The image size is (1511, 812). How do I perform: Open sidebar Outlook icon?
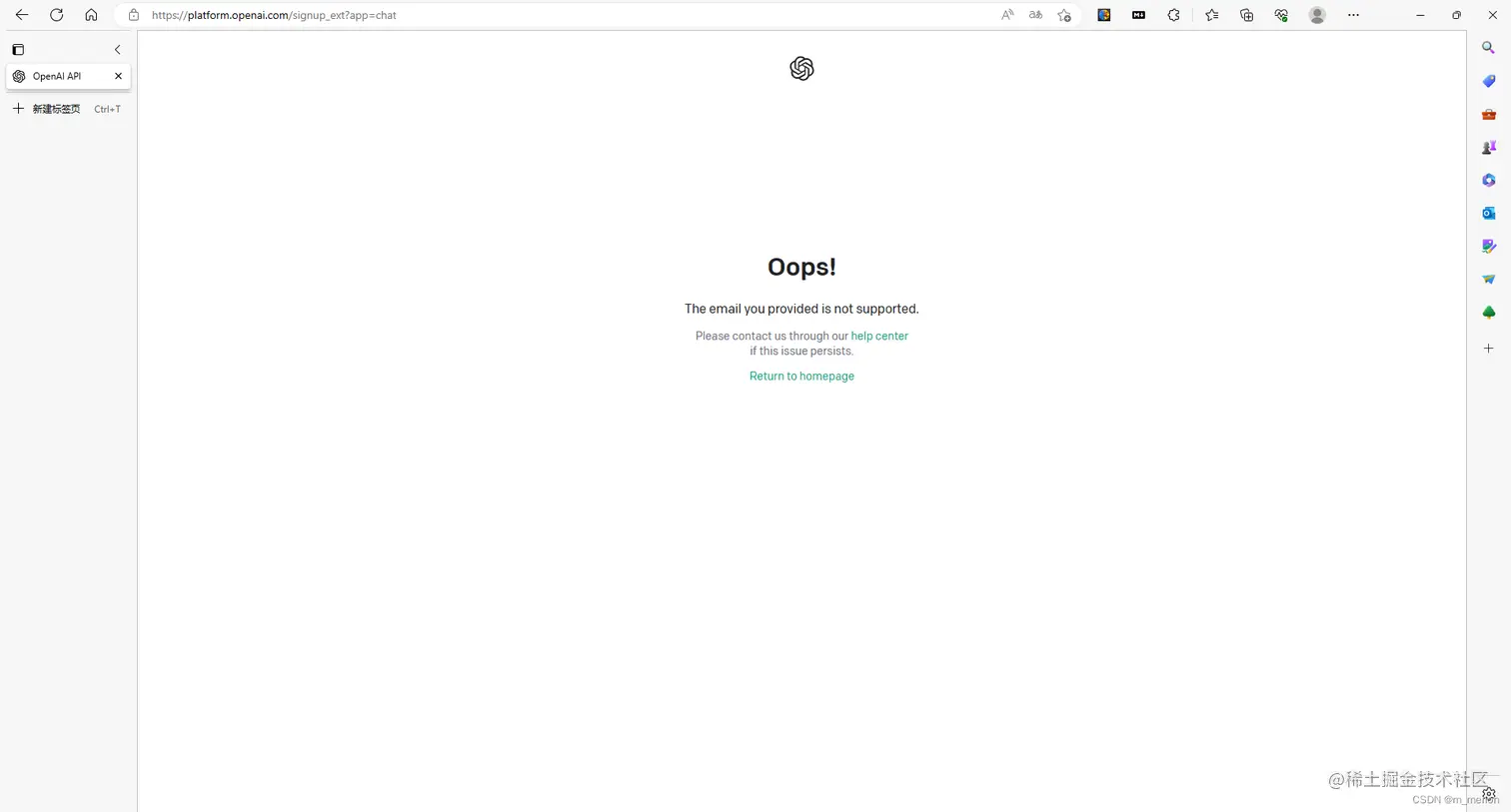tap(1488, 213)
